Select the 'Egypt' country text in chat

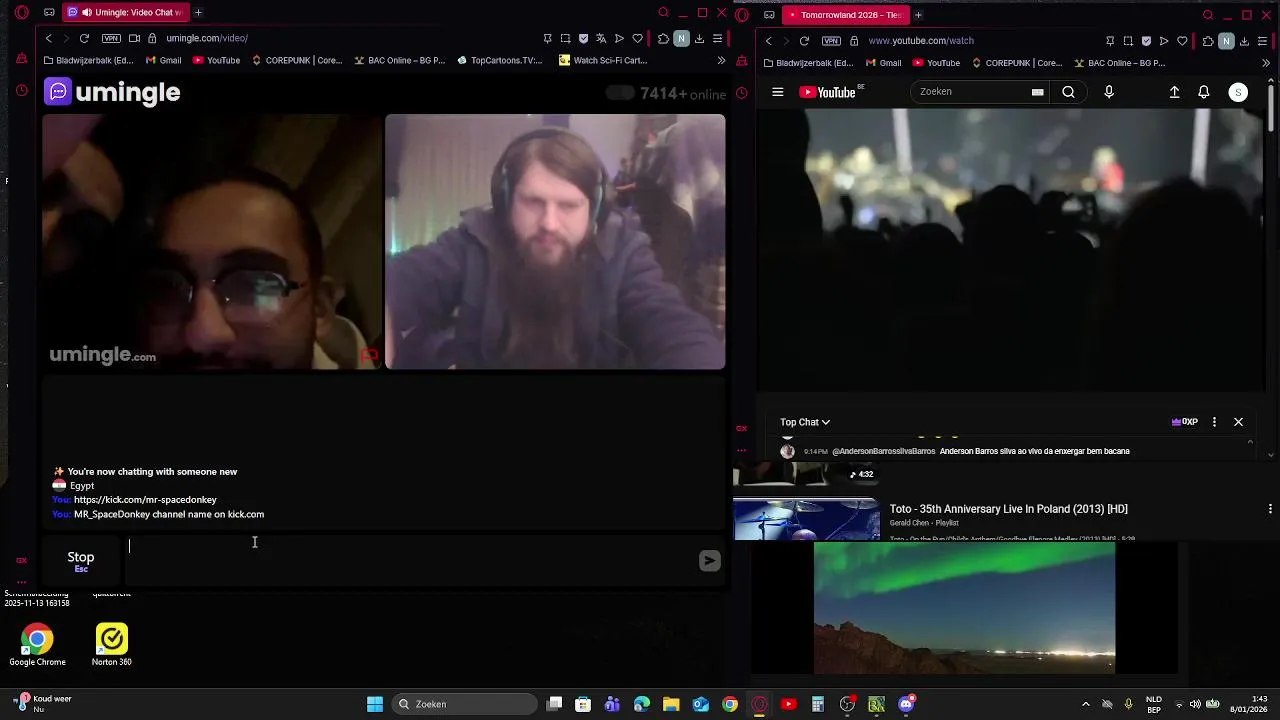[82, 486]
